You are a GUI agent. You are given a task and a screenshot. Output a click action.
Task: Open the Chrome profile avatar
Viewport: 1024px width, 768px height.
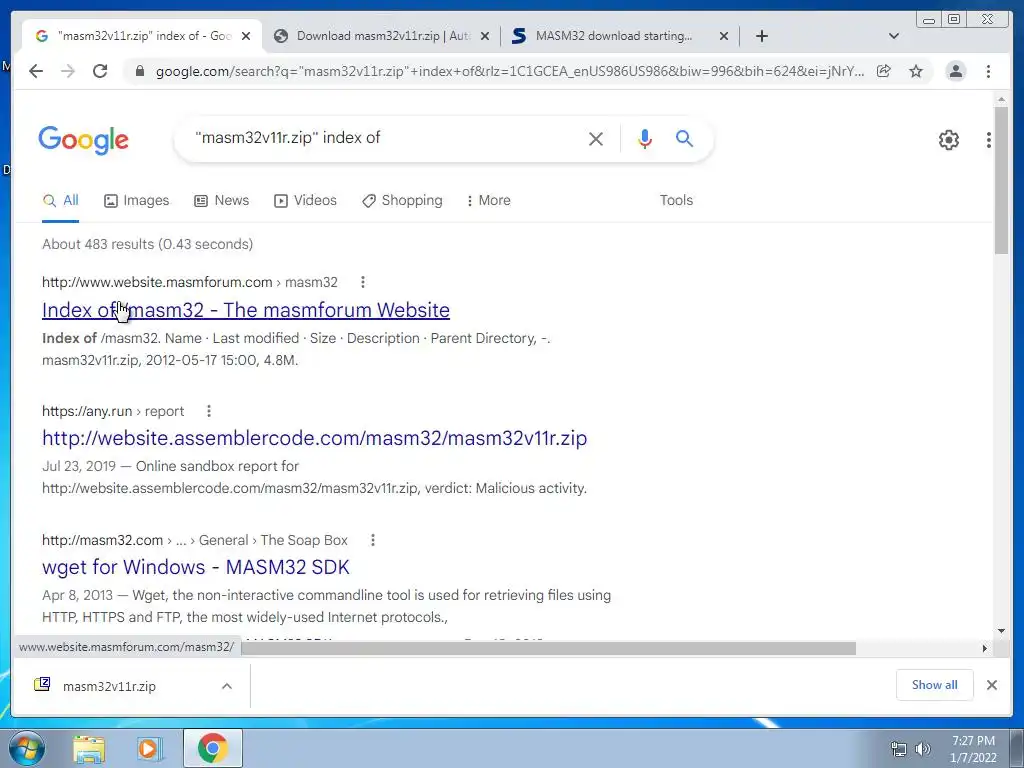(955, 71)
